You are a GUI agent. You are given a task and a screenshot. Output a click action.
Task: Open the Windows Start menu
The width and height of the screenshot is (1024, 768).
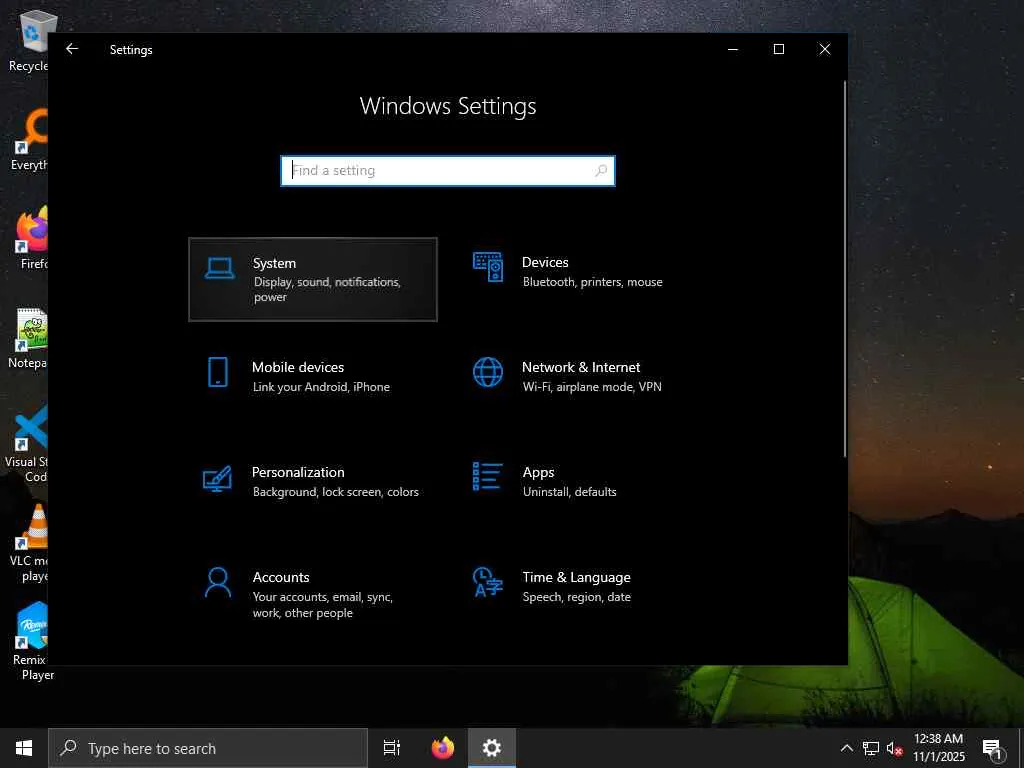click(24, 748)
